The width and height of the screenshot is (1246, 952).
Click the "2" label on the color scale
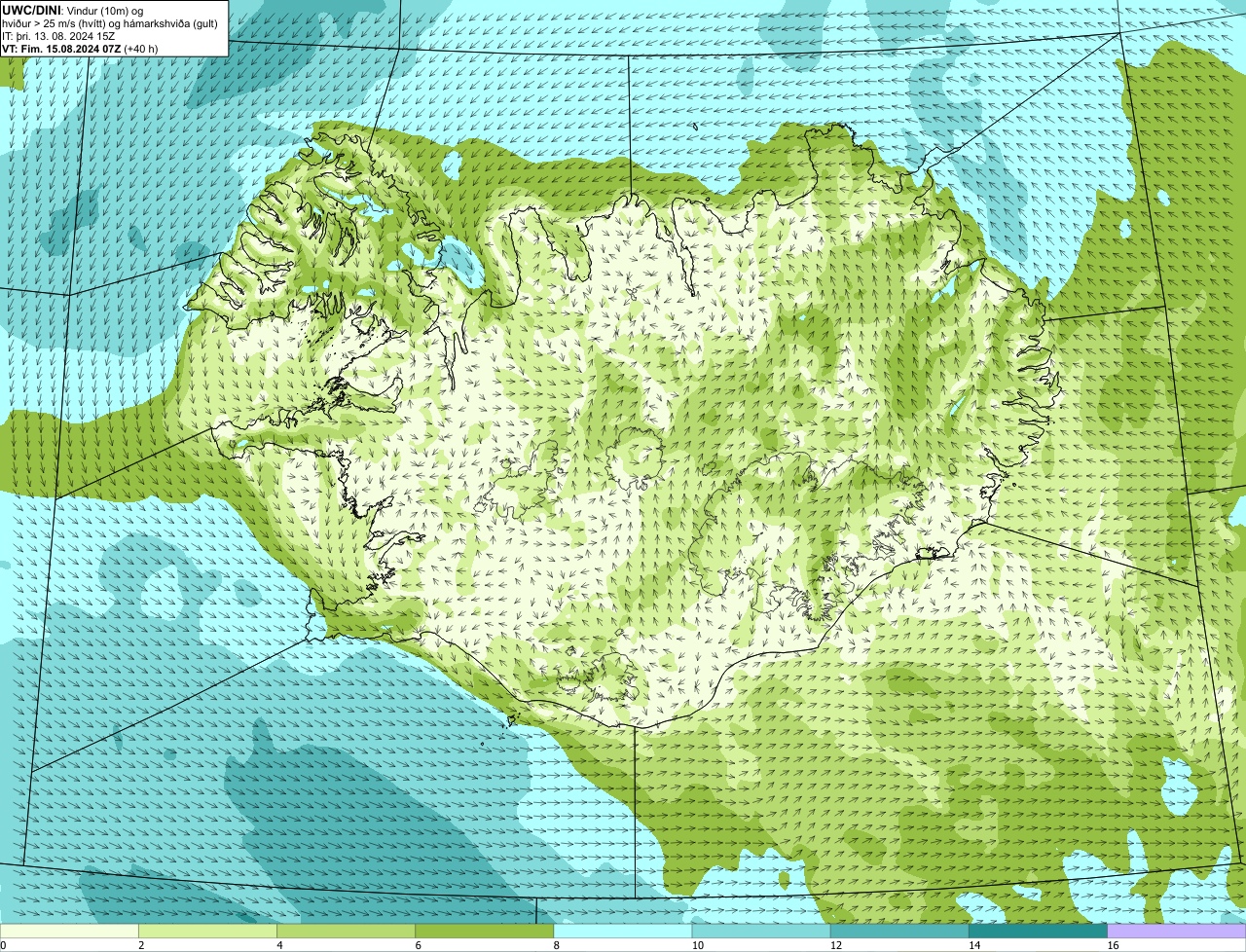pyautogui.click(x=141, y=945)
